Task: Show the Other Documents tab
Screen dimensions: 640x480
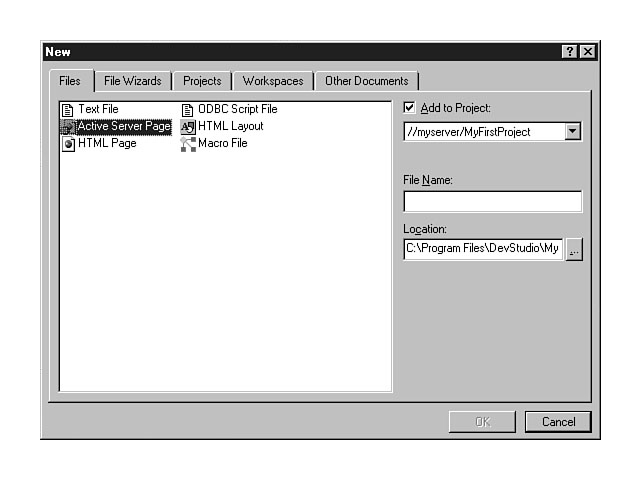Action: tap(366, 81)
